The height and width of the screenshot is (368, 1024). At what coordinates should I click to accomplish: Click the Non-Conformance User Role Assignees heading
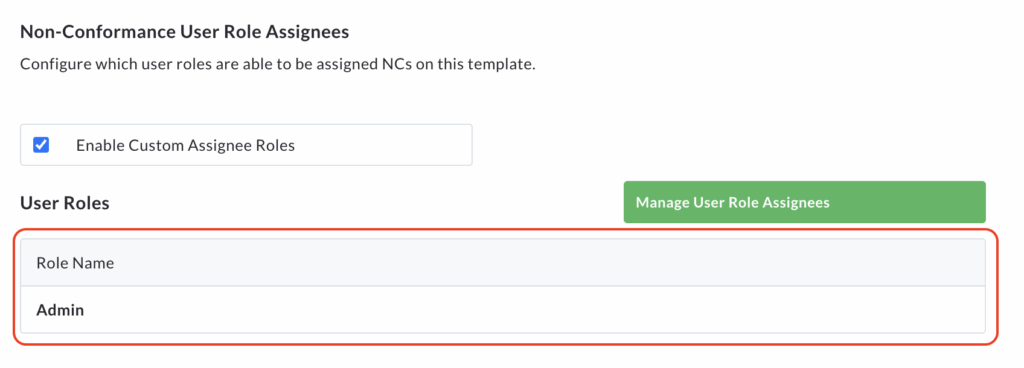click(185, 31)
